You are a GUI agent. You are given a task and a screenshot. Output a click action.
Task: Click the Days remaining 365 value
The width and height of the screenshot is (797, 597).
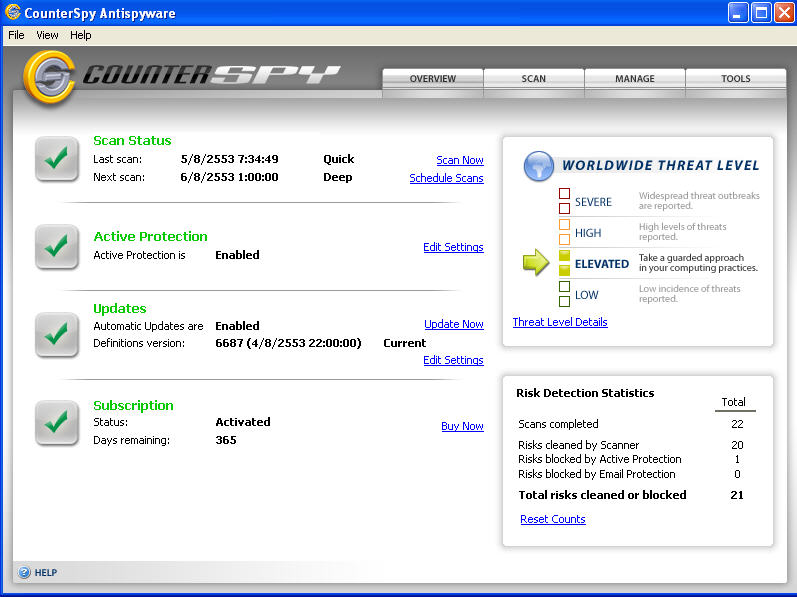tap(226, 441)
